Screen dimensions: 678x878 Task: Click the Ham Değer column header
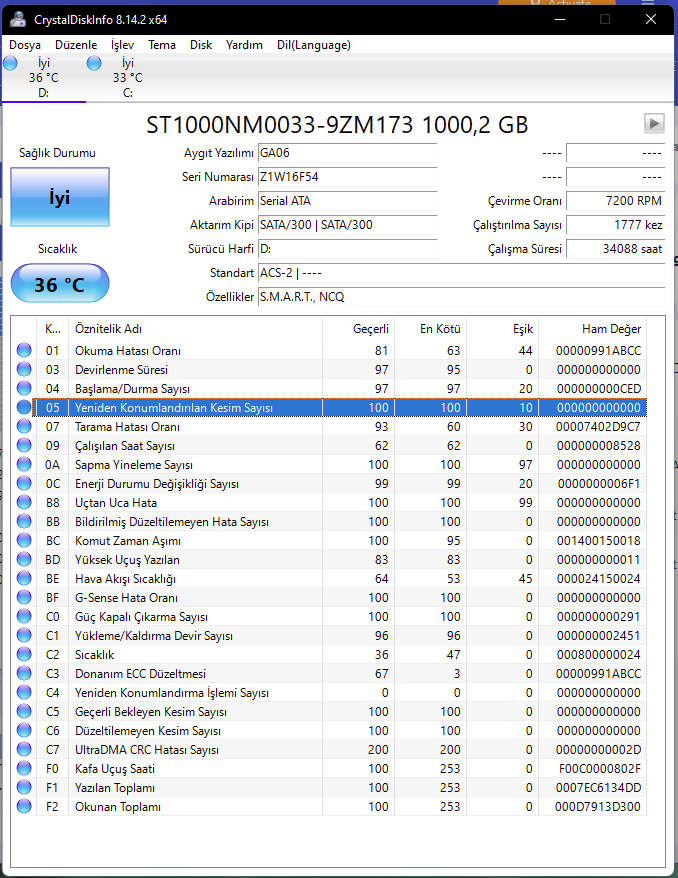[x=611, y=329]
